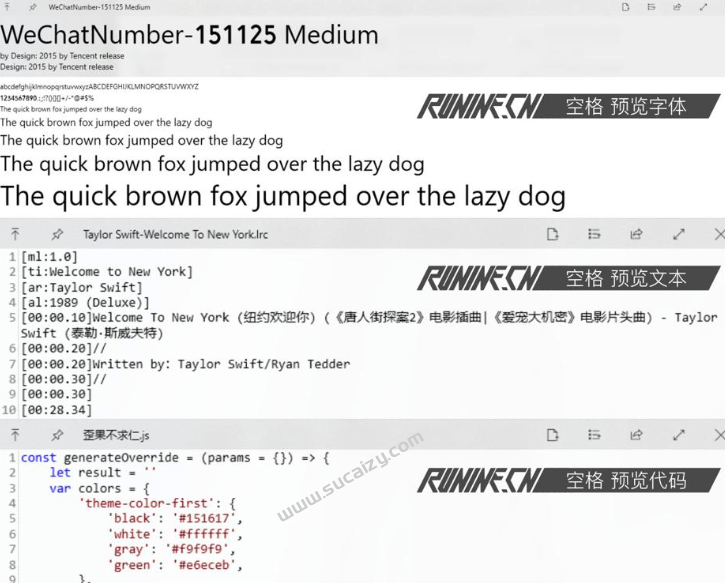The image size is (725, 583).
Task: Click code line 'var colors = {'
Action: 99,488
